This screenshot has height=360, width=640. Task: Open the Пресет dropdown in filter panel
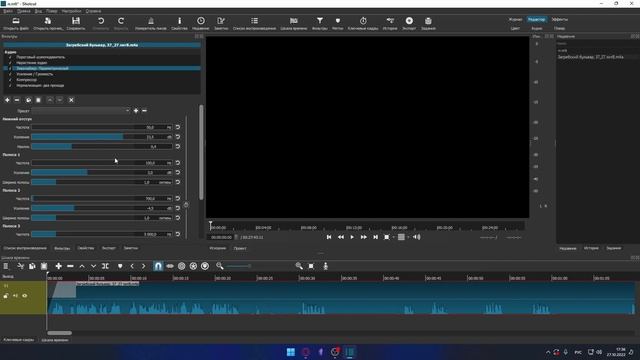tap(81, 111)
